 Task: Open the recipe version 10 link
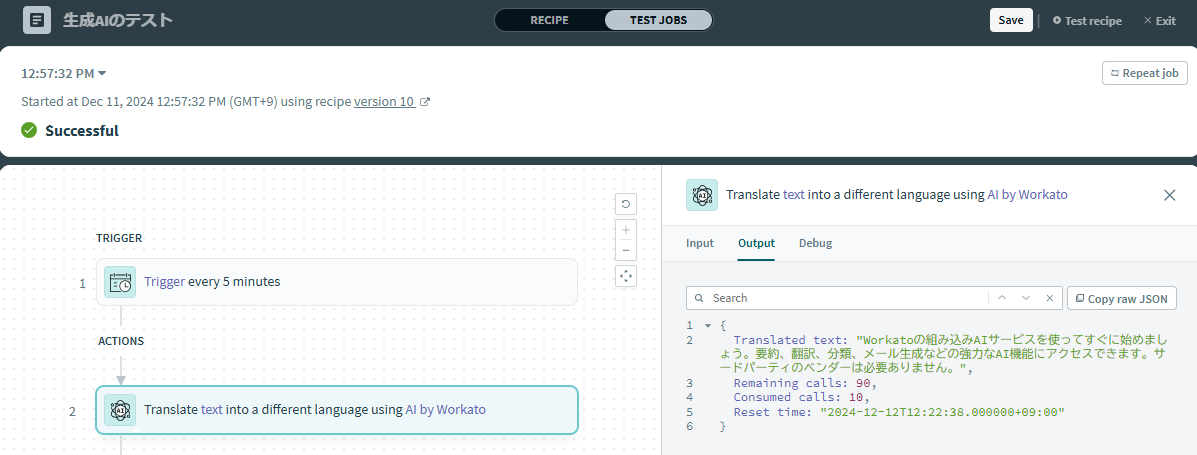click(x=384, y=102)
